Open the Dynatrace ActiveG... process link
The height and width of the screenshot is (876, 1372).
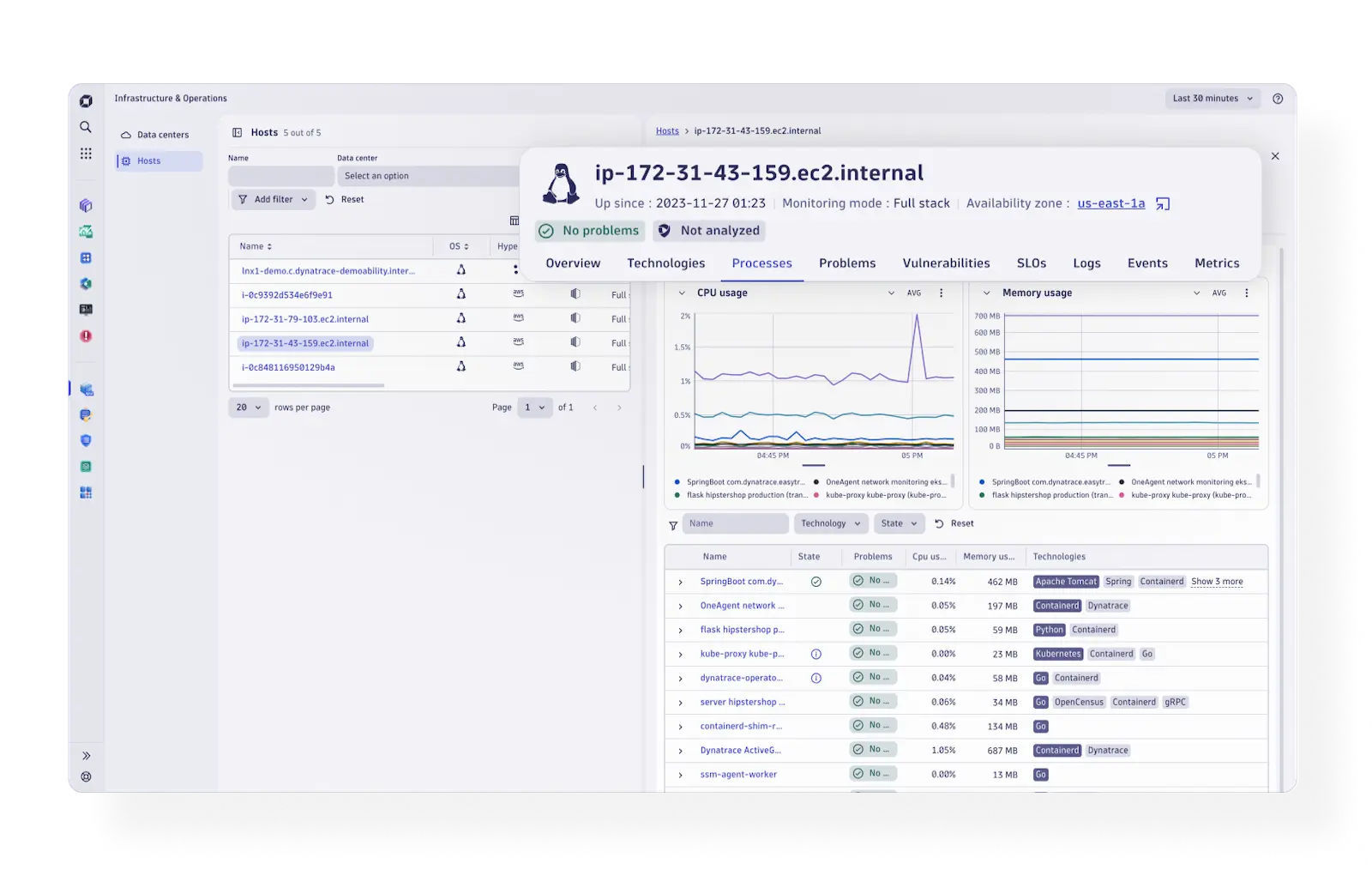tap(740, 751)
